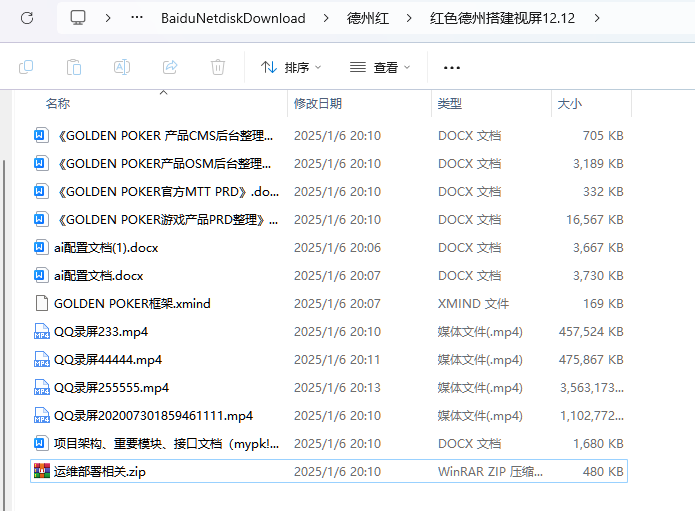Expand chevron after 德州红
This screenshot has height=511, width=695.
pyautogui.click(x=409, y=18)
